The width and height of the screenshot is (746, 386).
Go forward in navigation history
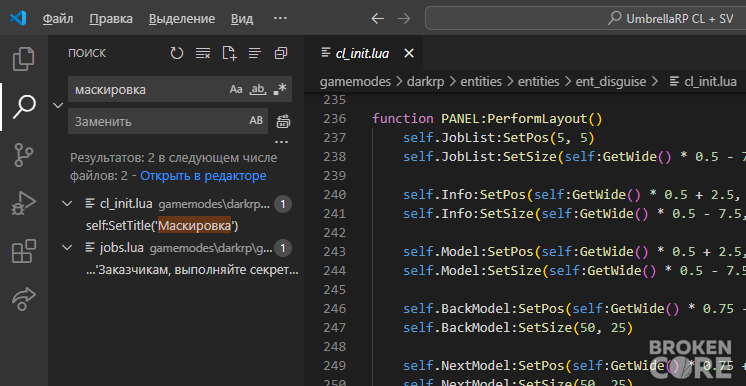[x=403, y=18]
